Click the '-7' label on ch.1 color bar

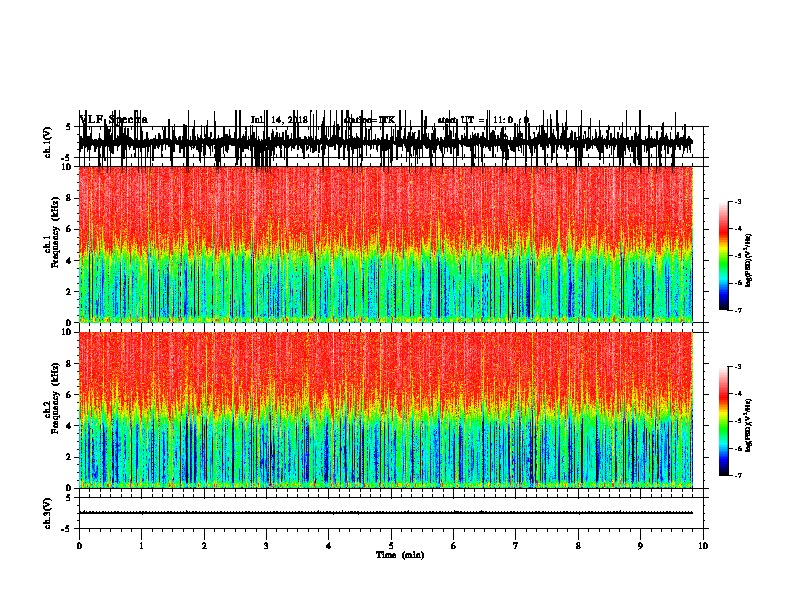737,310
